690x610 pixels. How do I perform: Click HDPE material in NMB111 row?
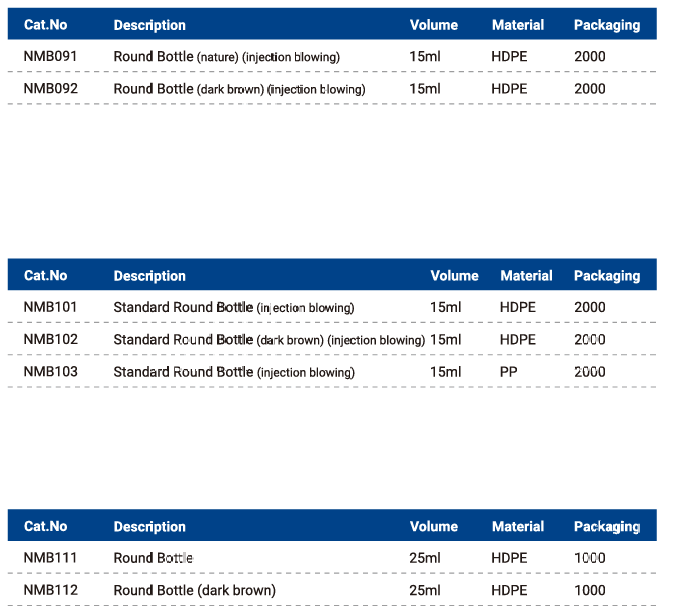509,558
